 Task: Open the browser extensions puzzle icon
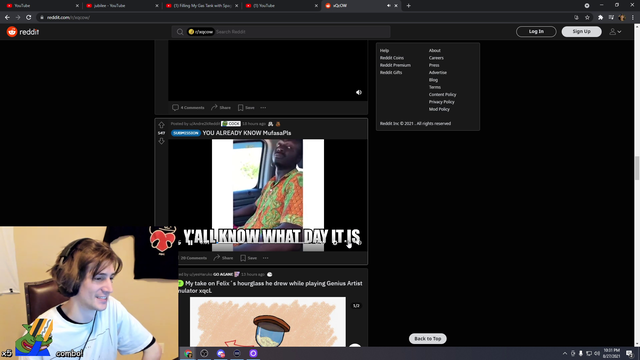[600, 17]
